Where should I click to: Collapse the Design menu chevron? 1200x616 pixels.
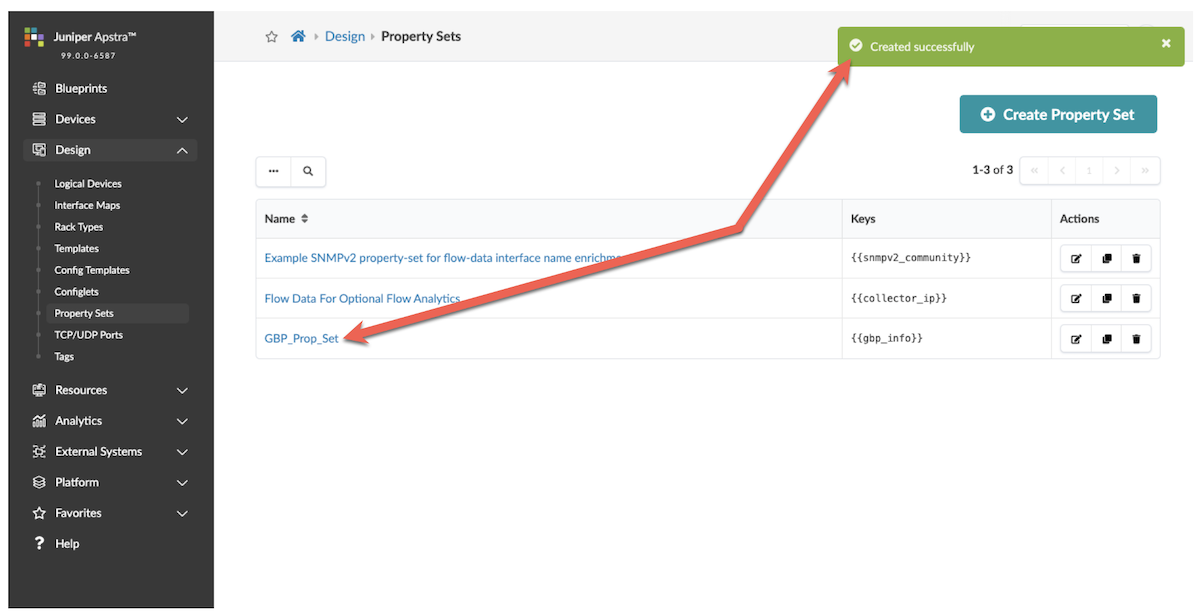pyautogui.click(x=182, y=150)
